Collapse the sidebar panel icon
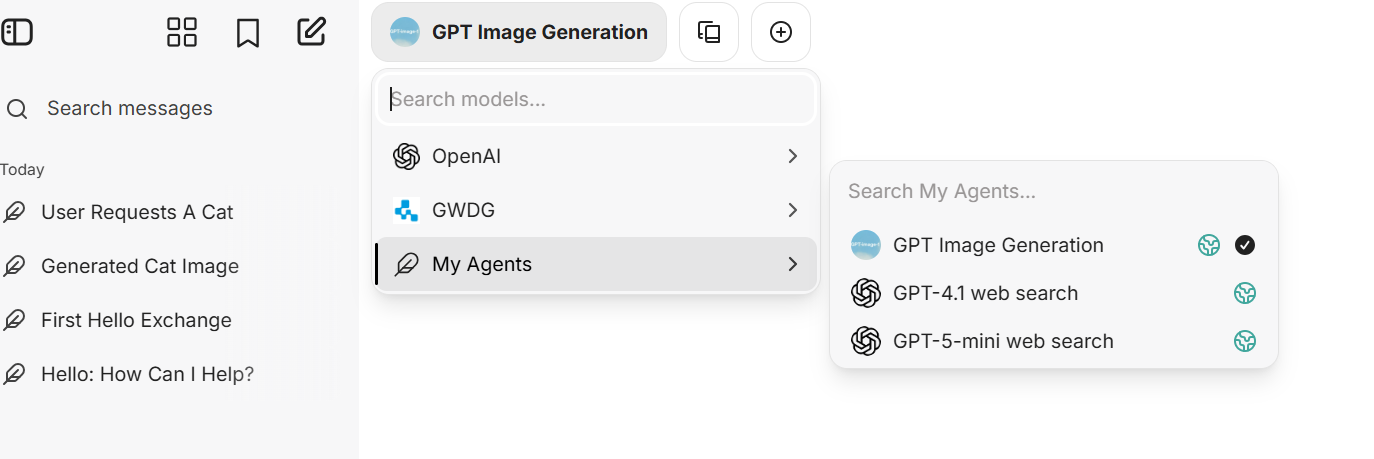Screen dimensions: 1374x459 coord(17,32)
